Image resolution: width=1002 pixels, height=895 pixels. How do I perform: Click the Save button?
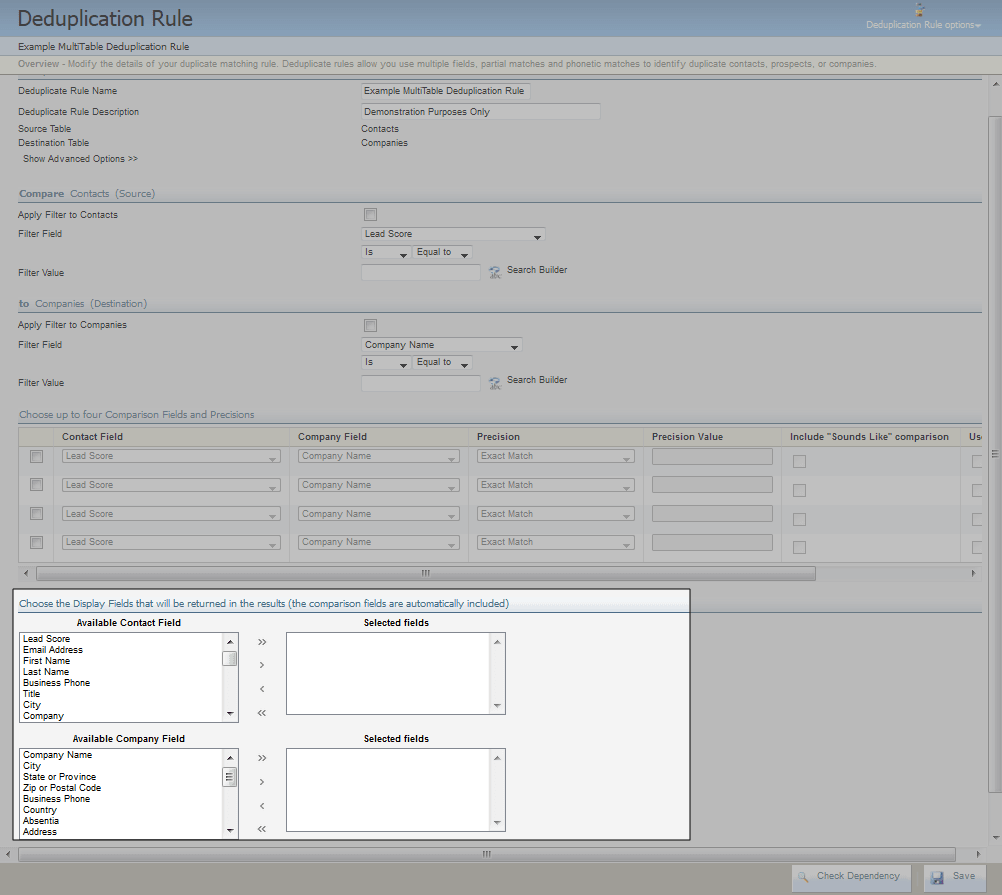[x=954, y=878]
